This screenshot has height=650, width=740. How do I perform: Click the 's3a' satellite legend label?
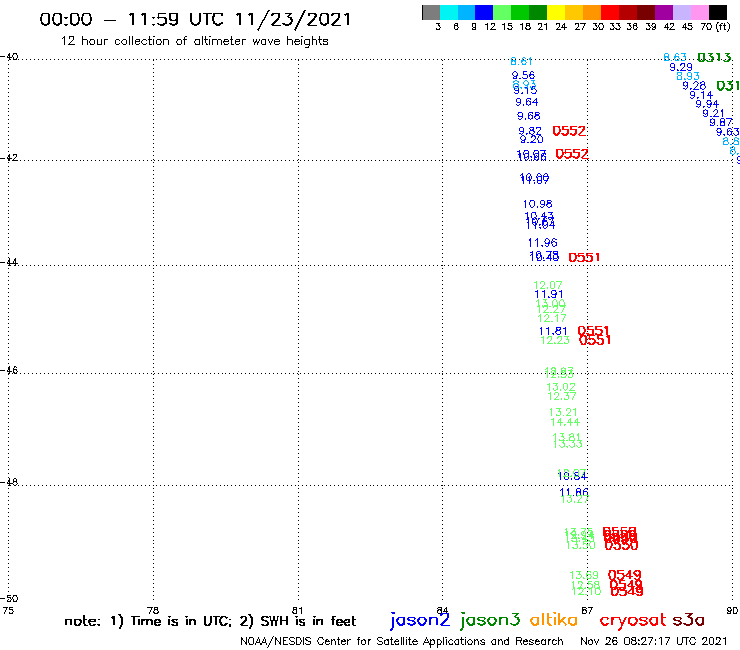pyautogui.click(x=689, y=620)
